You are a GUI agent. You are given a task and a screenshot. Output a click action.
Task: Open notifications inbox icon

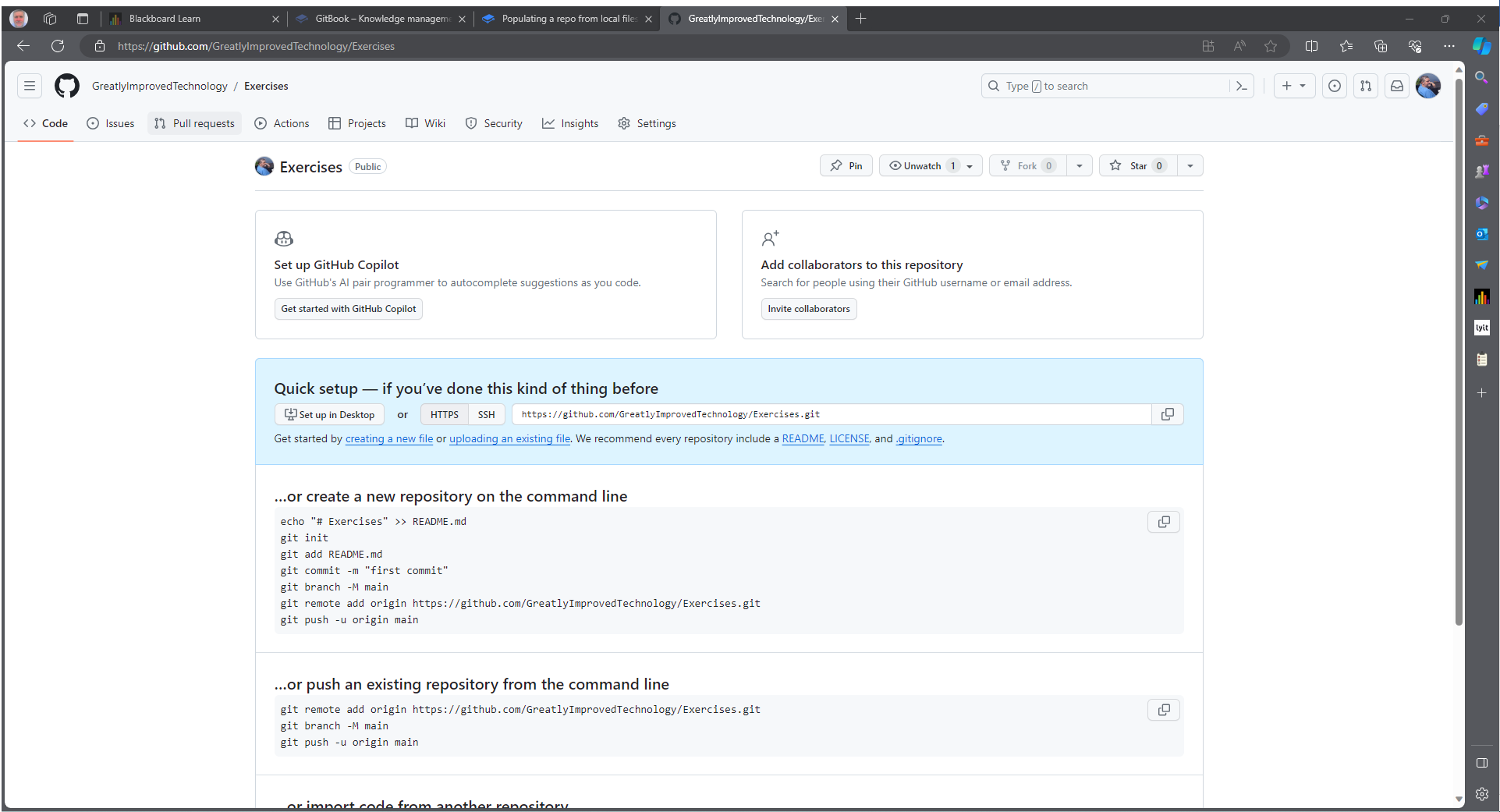point(1397,86)
